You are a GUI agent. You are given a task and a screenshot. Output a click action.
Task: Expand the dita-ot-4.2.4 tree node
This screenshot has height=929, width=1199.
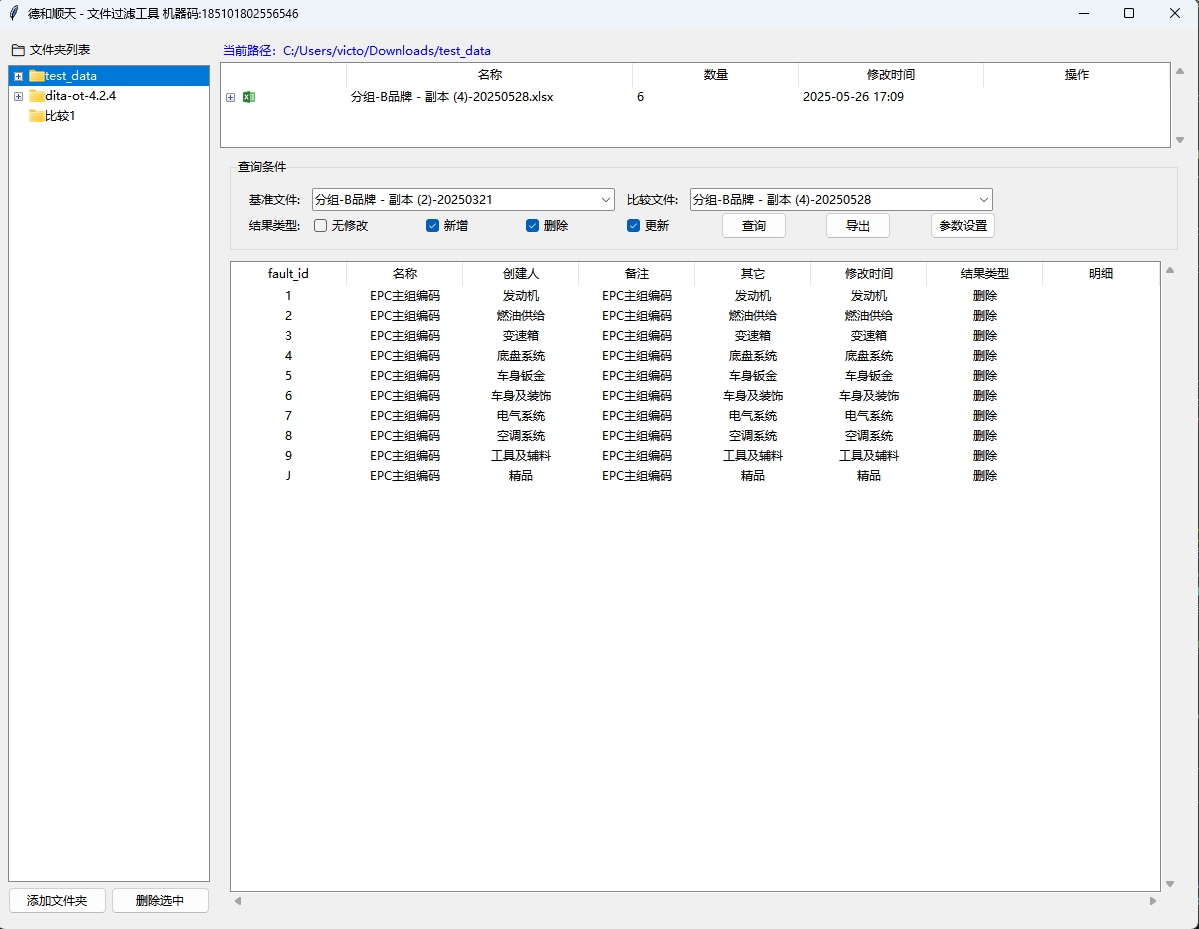click(18, 96)
